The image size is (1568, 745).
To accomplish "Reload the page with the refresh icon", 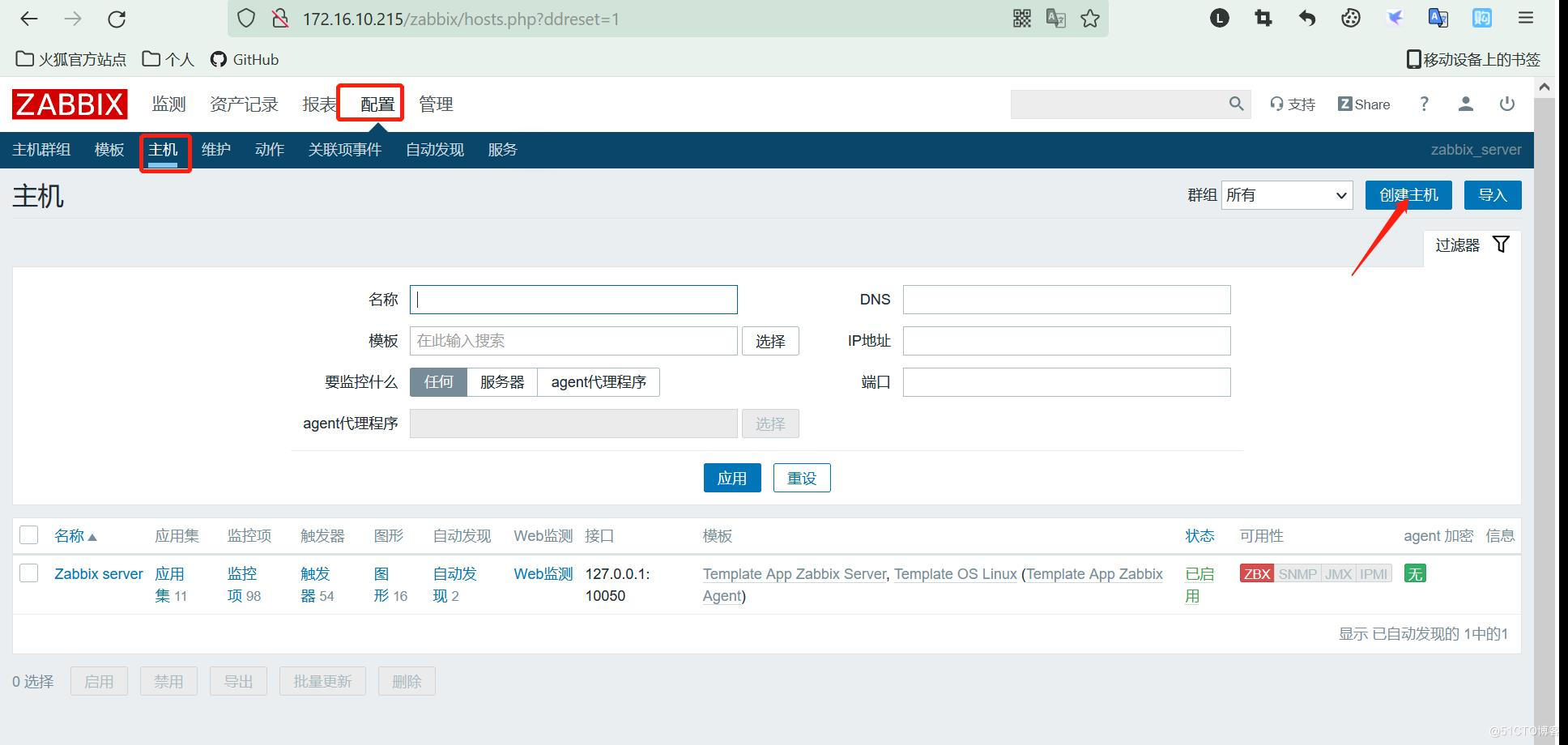I will click(x=117, y=19).
